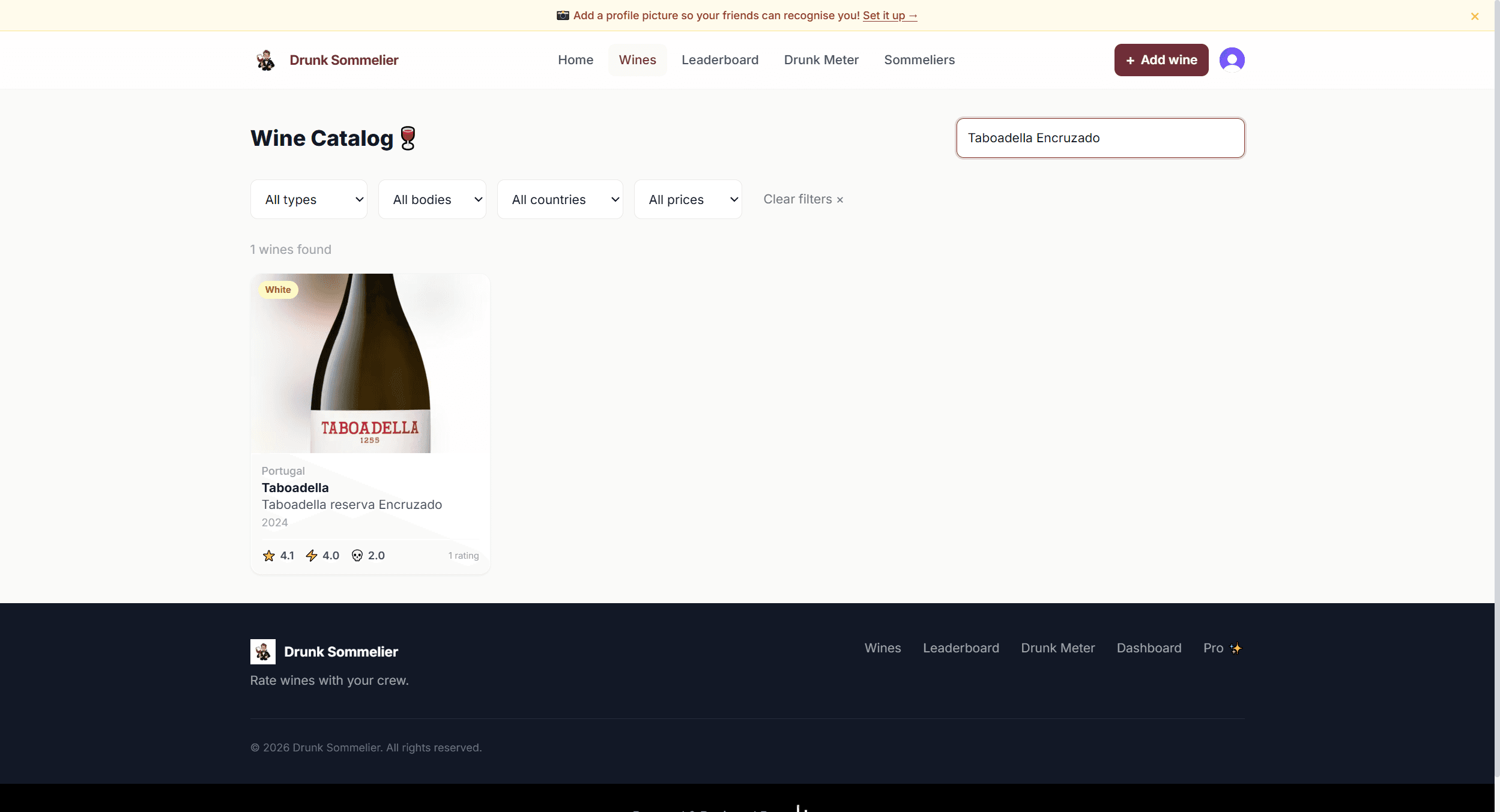Click the star rating icon on Taboadella card
This screenshot has height=812, width=1500.
tap(268, 556)
